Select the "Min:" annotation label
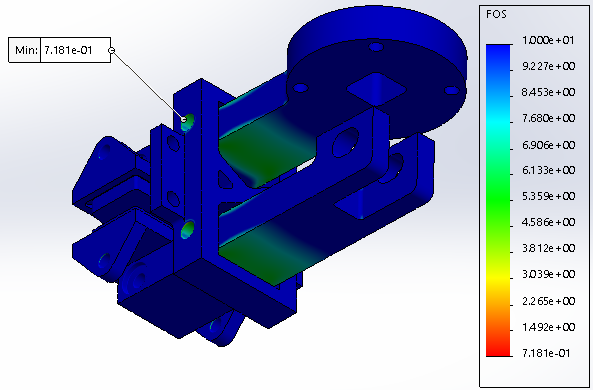Screen dimensions: 593x390 point(26,50)
